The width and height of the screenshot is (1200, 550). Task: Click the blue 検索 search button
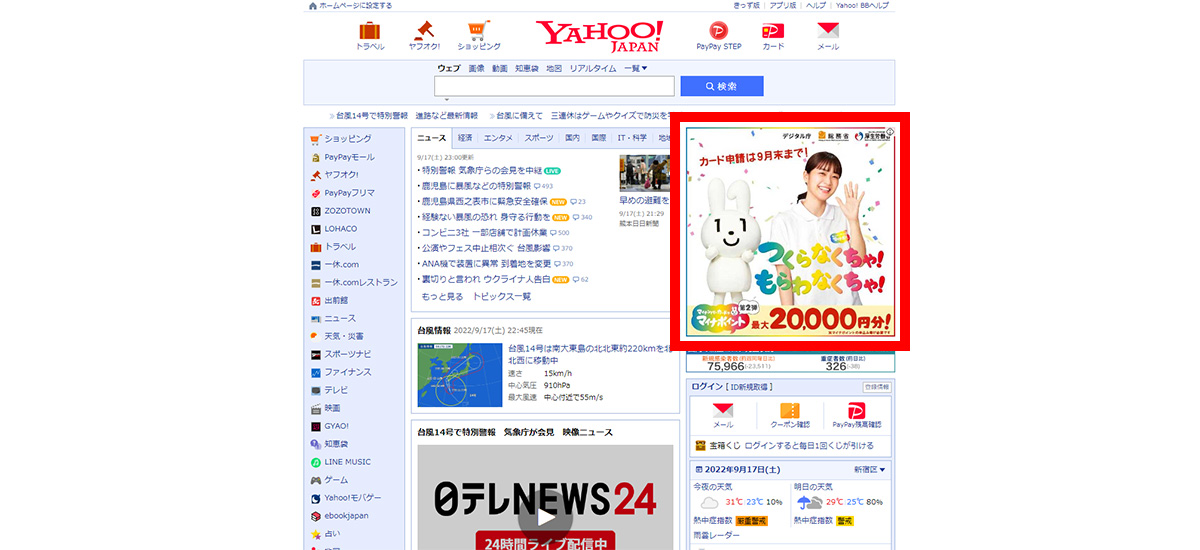[x=722, y=86]
